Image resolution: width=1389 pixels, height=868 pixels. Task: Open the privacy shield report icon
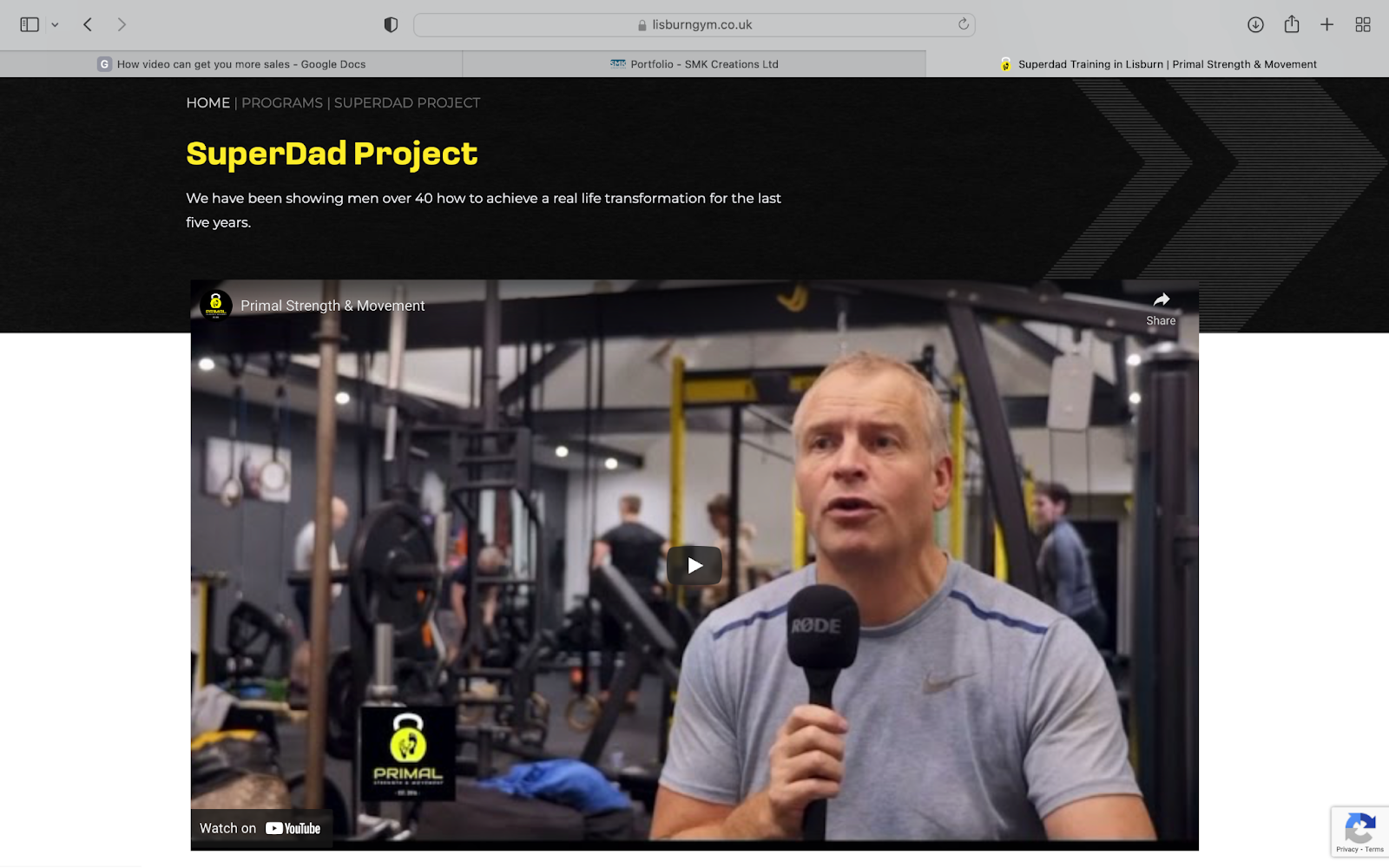tap(391, 24)
